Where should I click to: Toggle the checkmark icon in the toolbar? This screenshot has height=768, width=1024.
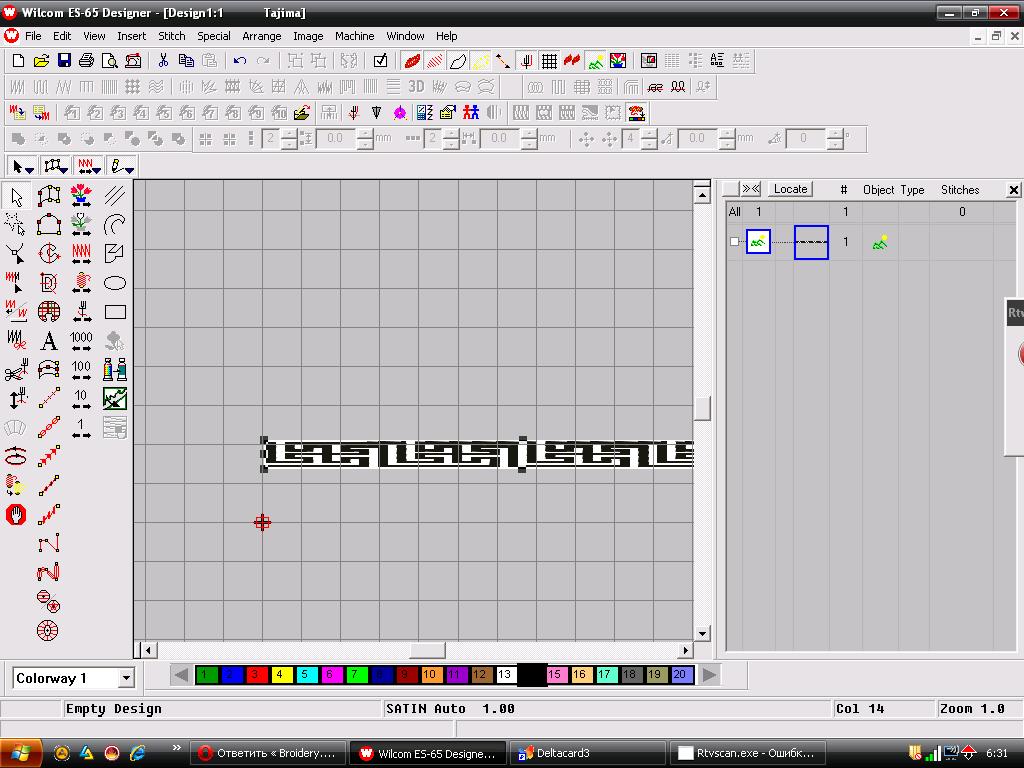point(380,61)
